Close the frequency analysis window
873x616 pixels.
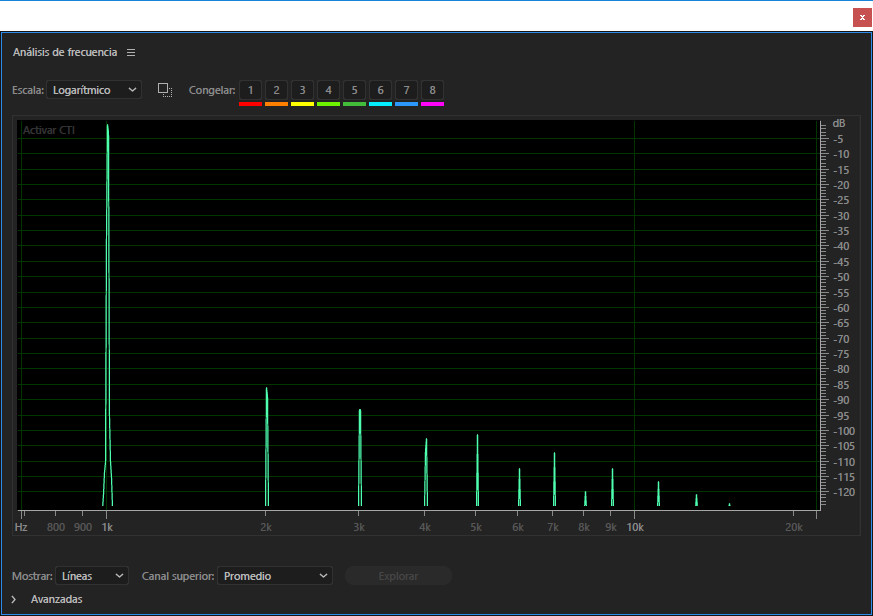coord(862,17)
